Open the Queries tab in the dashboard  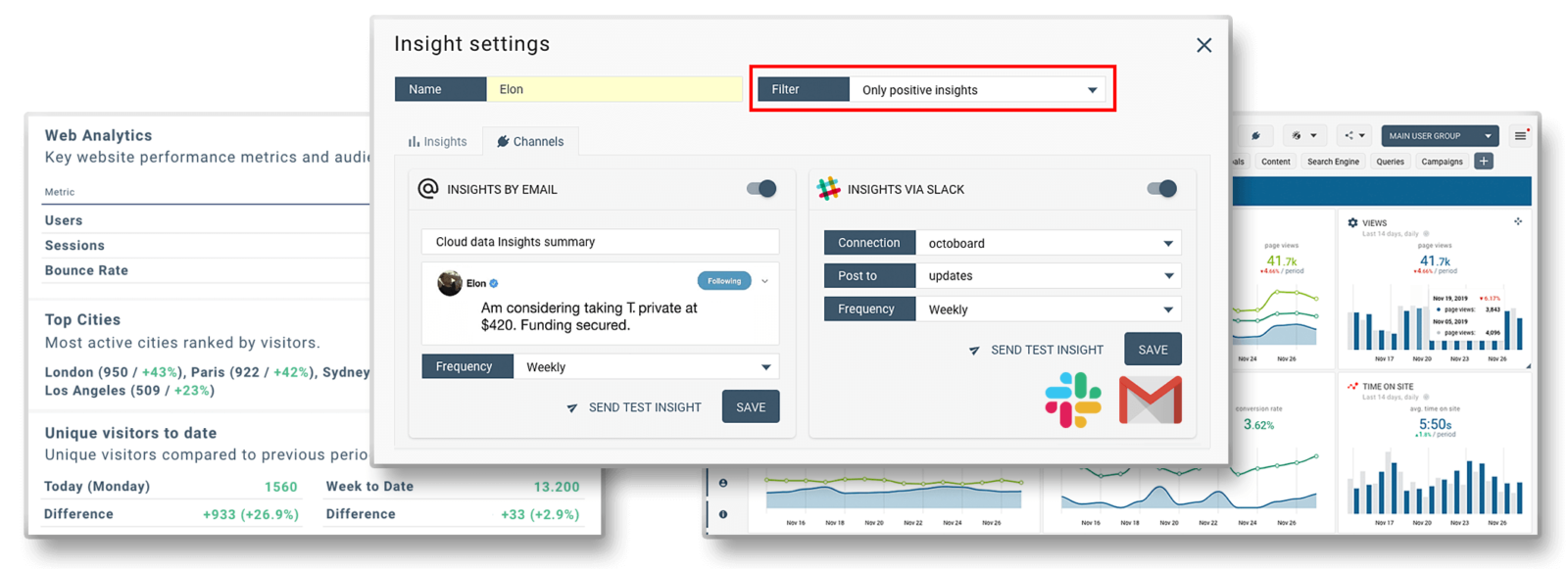[x=1390, y=162]
